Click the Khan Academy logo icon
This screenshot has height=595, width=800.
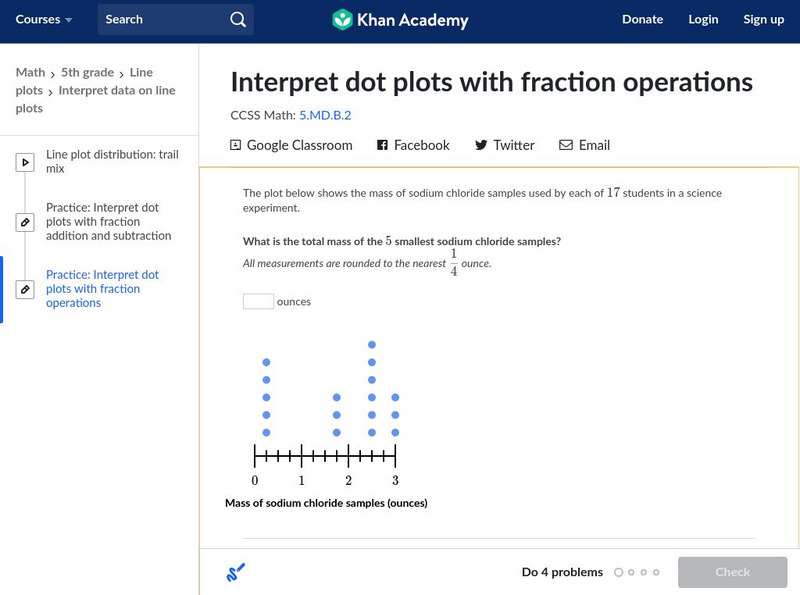[x=342, y=19]
